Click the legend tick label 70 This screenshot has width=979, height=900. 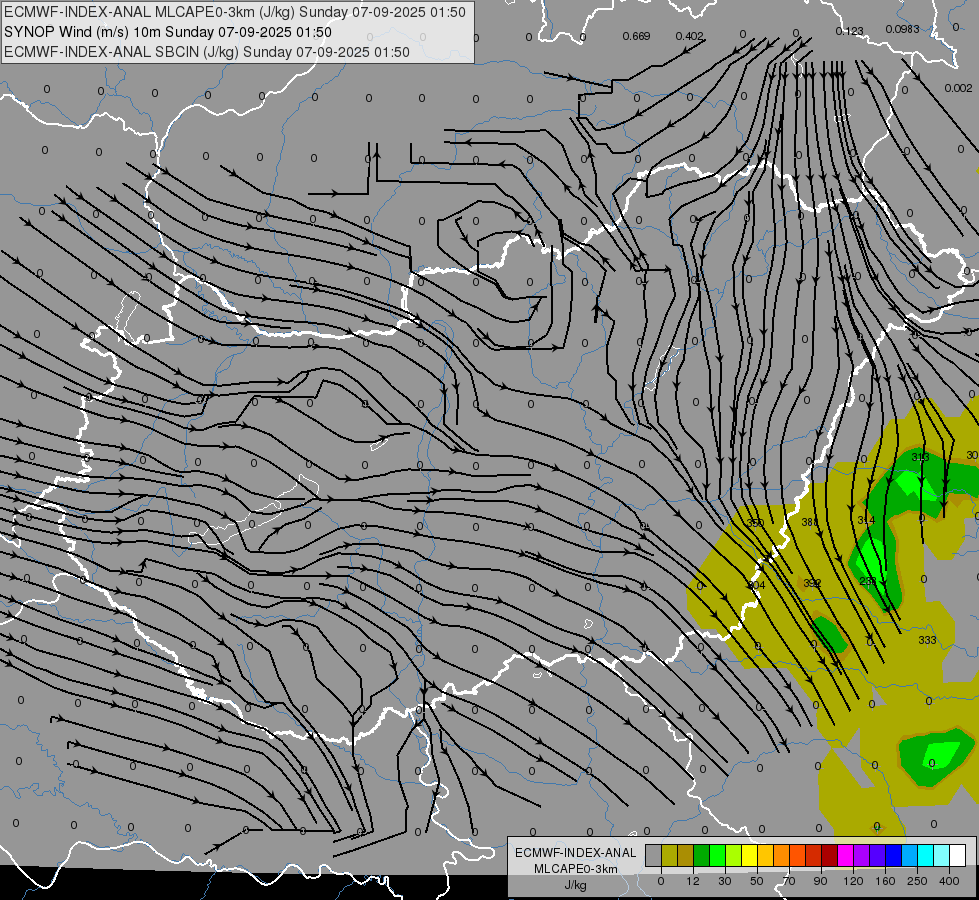pyautogui.click(x=789, y=881)
